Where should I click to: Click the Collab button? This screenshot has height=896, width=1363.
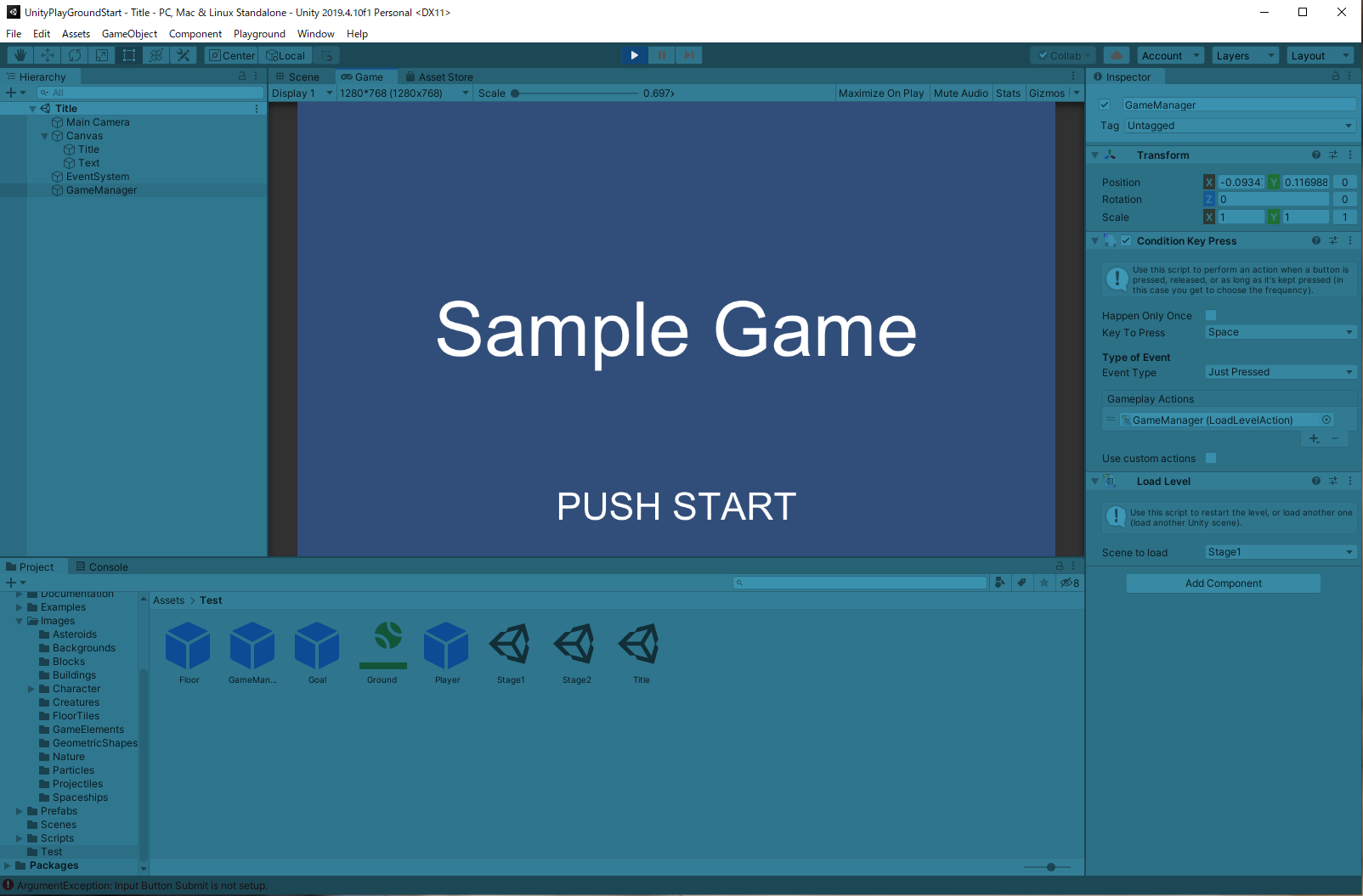coord(1063,55)
